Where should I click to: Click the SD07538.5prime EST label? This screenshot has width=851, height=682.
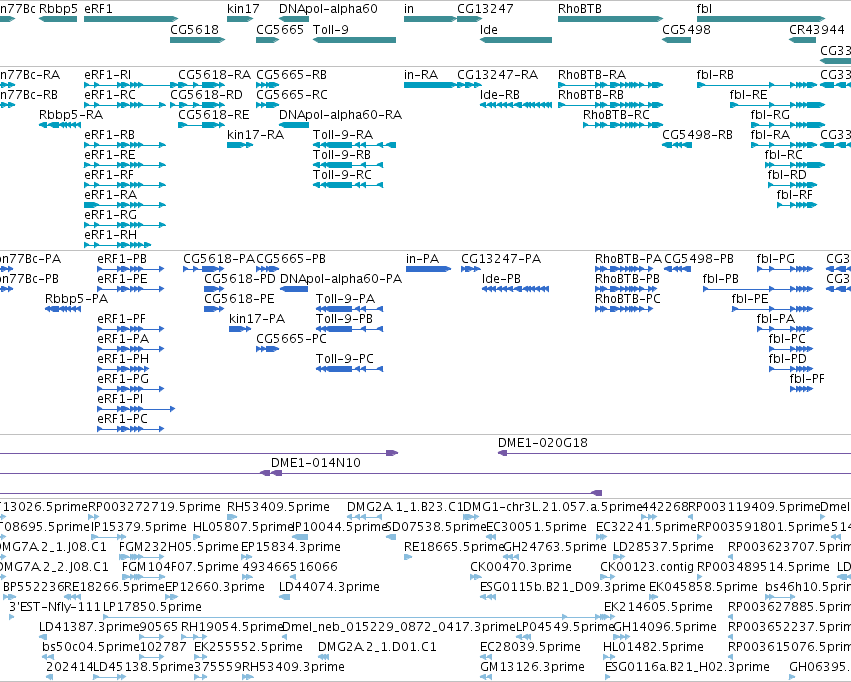(x=436, y=527)
